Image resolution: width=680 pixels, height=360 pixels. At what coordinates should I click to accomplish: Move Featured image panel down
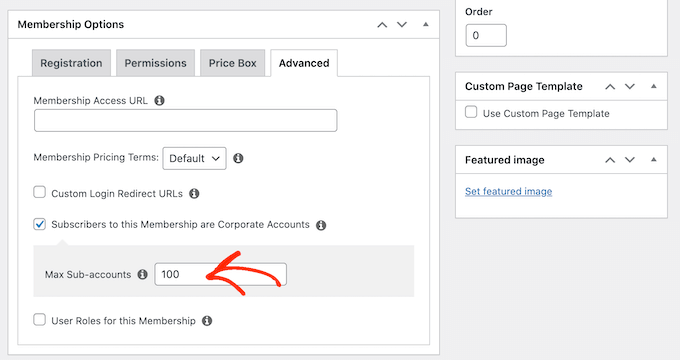click(630, 160)
